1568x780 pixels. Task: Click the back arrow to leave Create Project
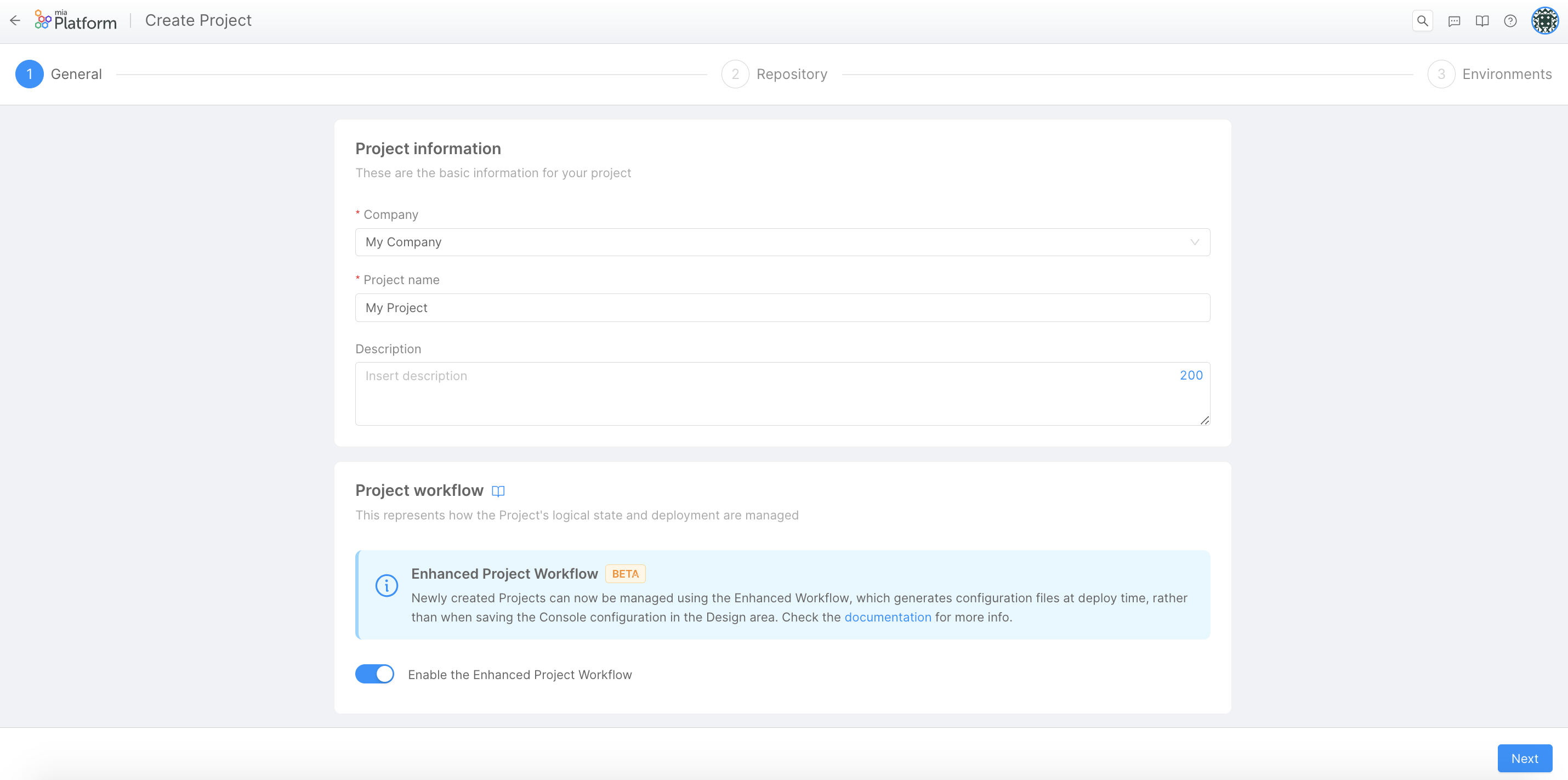(x=15, y=20)
